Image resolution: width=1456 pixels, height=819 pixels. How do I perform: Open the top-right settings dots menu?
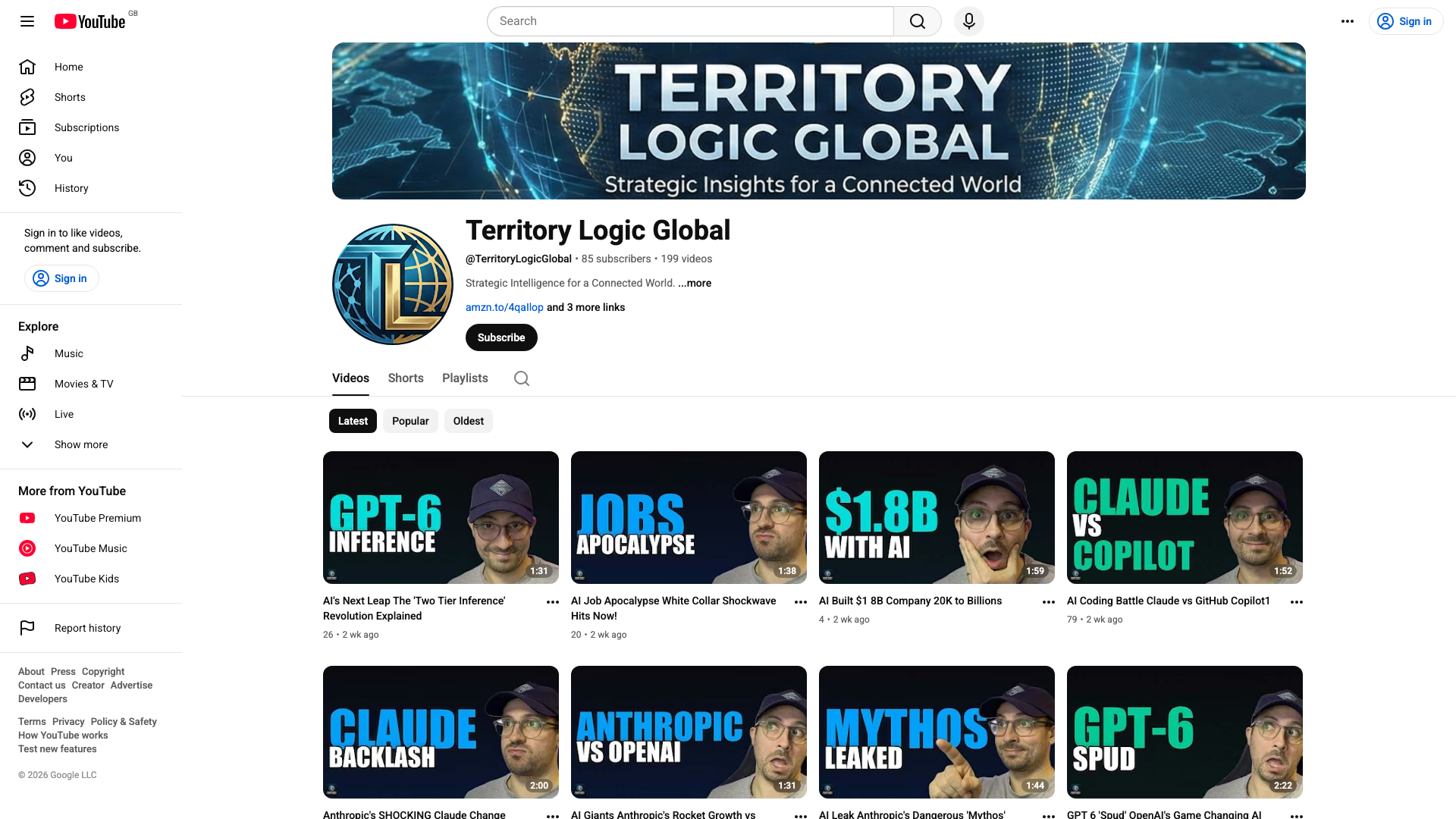(1348, 21)
